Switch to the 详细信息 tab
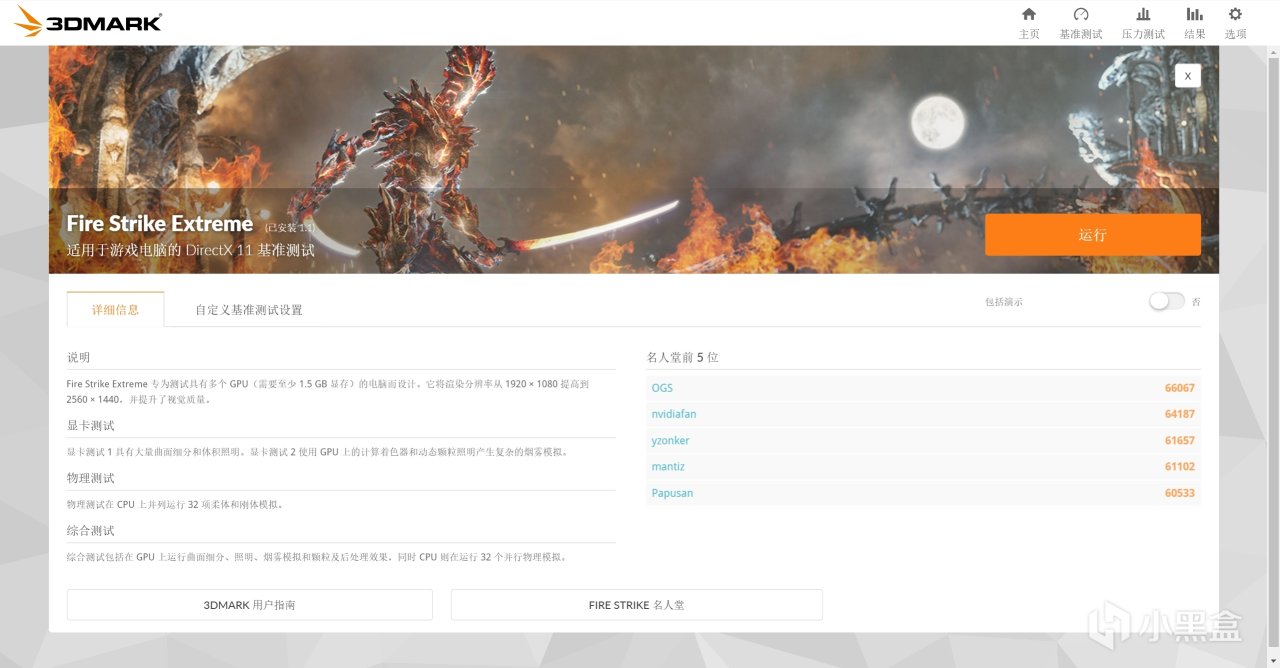Image resolution: width=1280 pixels, height=668 pixels. (115, 309)
